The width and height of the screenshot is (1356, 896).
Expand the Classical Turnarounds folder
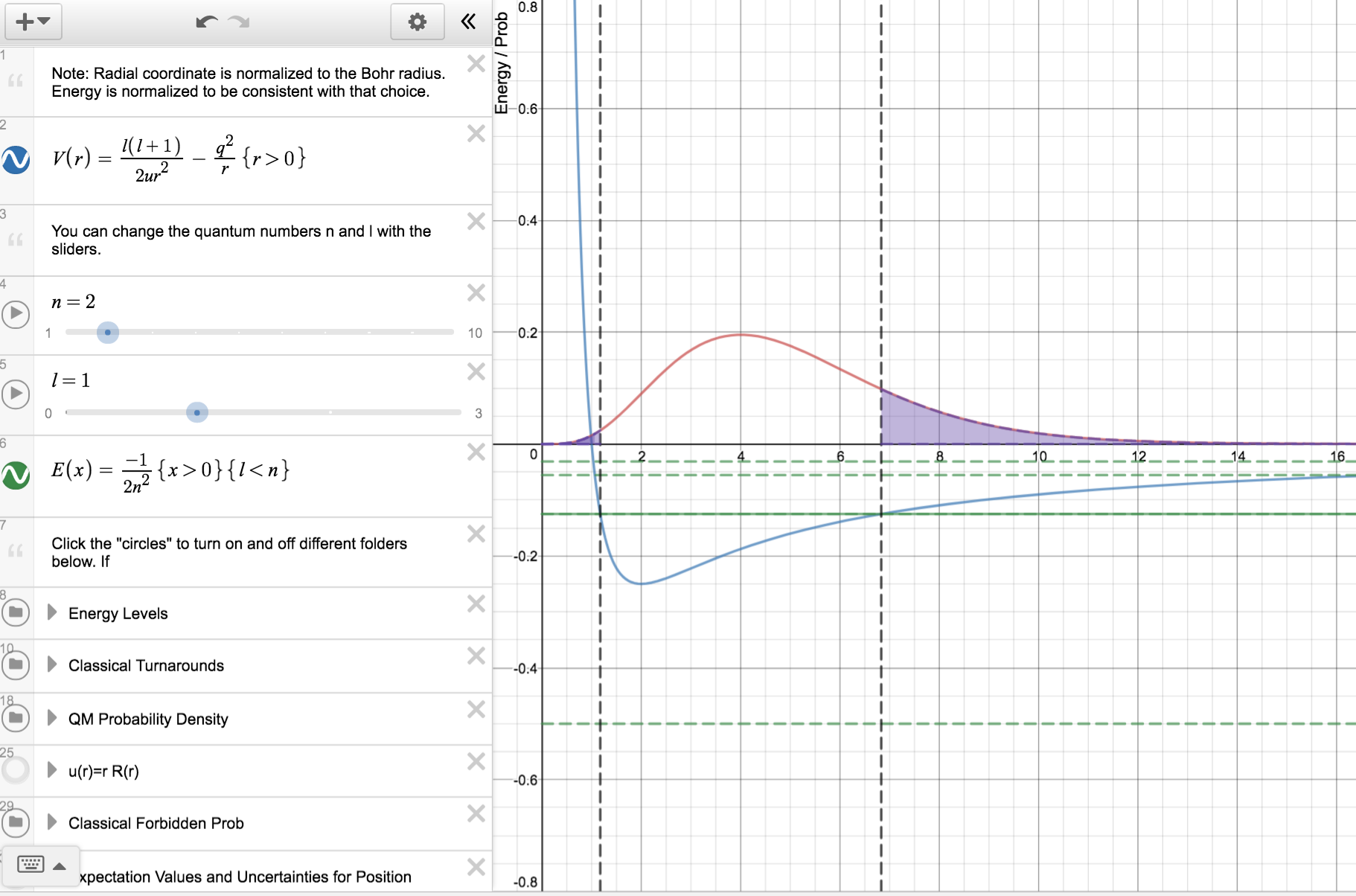pyautogui.click(x=52, y=665)
